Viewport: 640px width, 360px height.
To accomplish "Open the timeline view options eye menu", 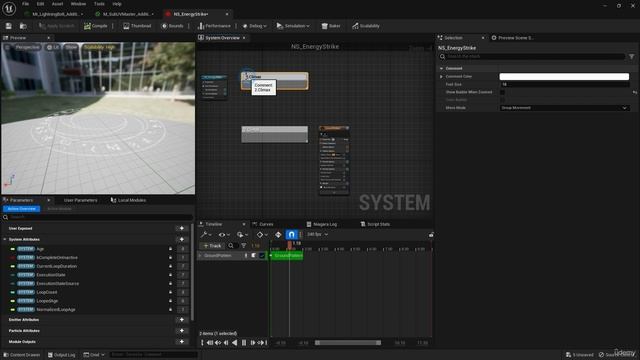I will tap(224, 234).
